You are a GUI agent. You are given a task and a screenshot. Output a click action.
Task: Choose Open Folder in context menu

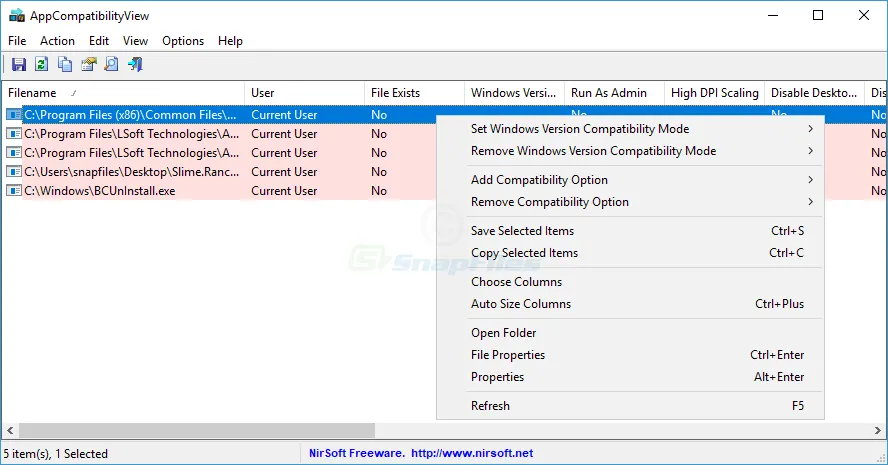click(630, 333)
